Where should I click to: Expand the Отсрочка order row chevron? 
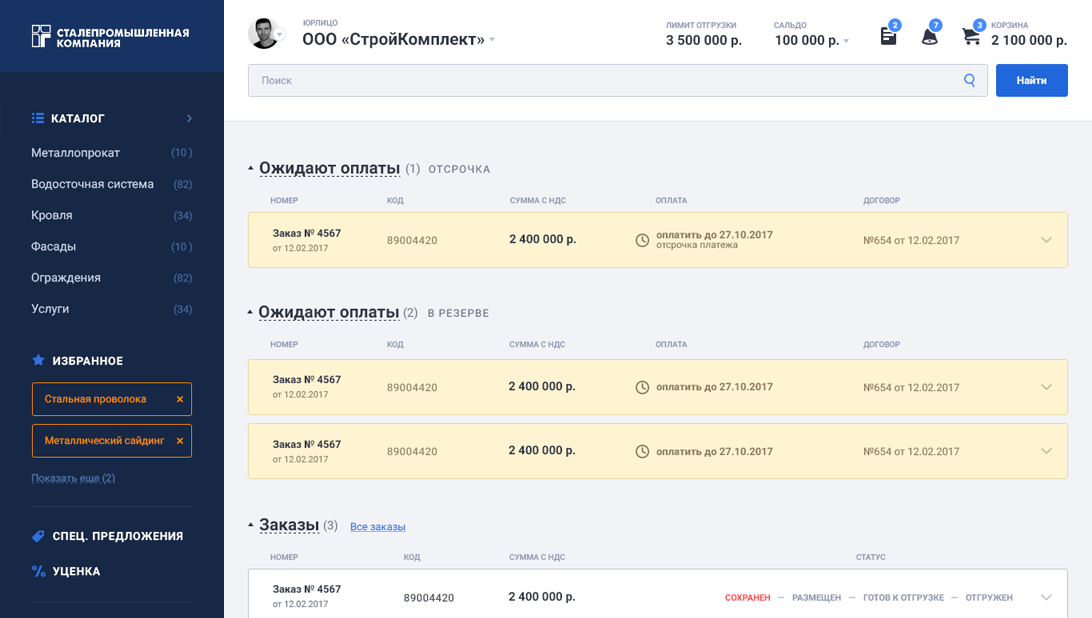tap(1046, 240)
